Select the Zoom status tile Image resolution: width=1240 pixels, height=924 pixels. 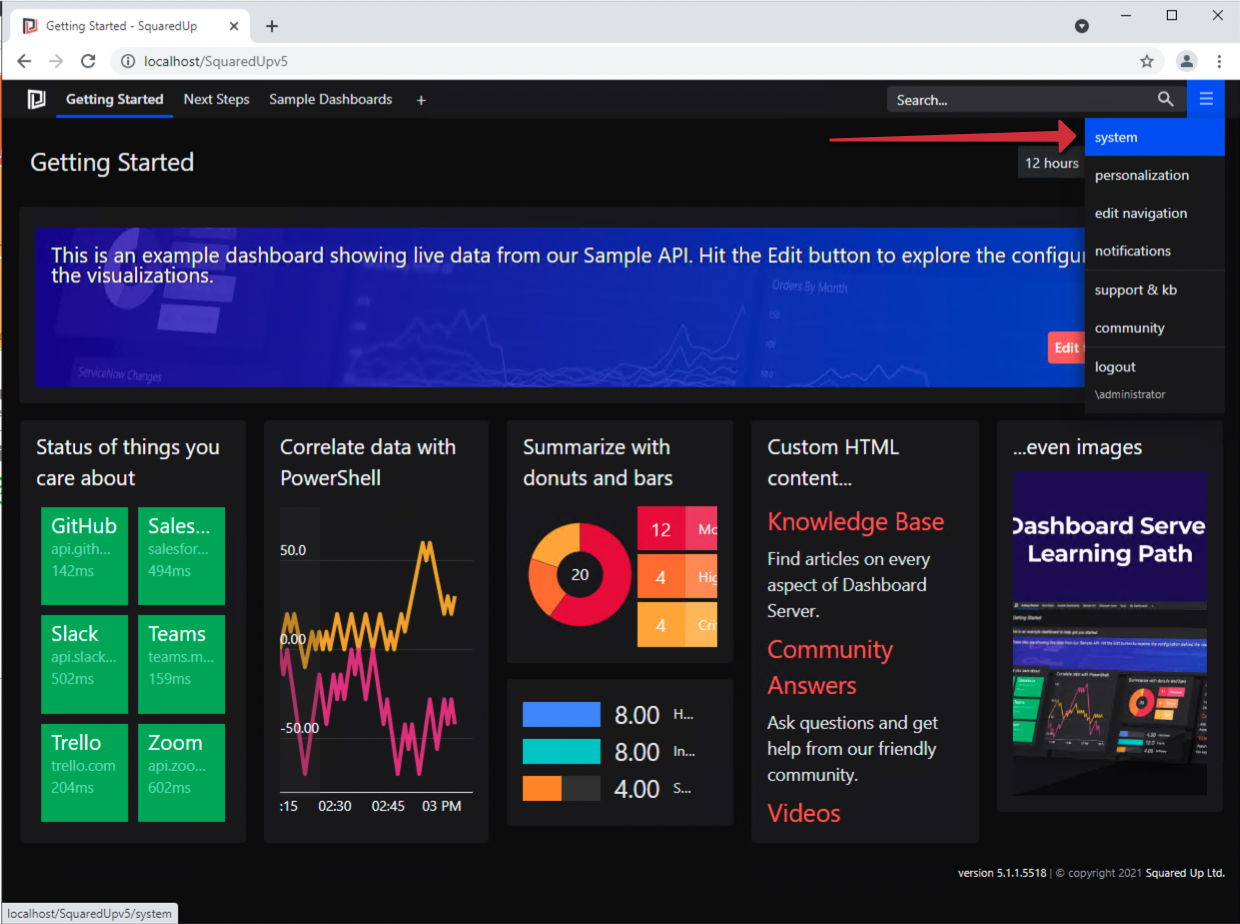[x=181, y=773]
